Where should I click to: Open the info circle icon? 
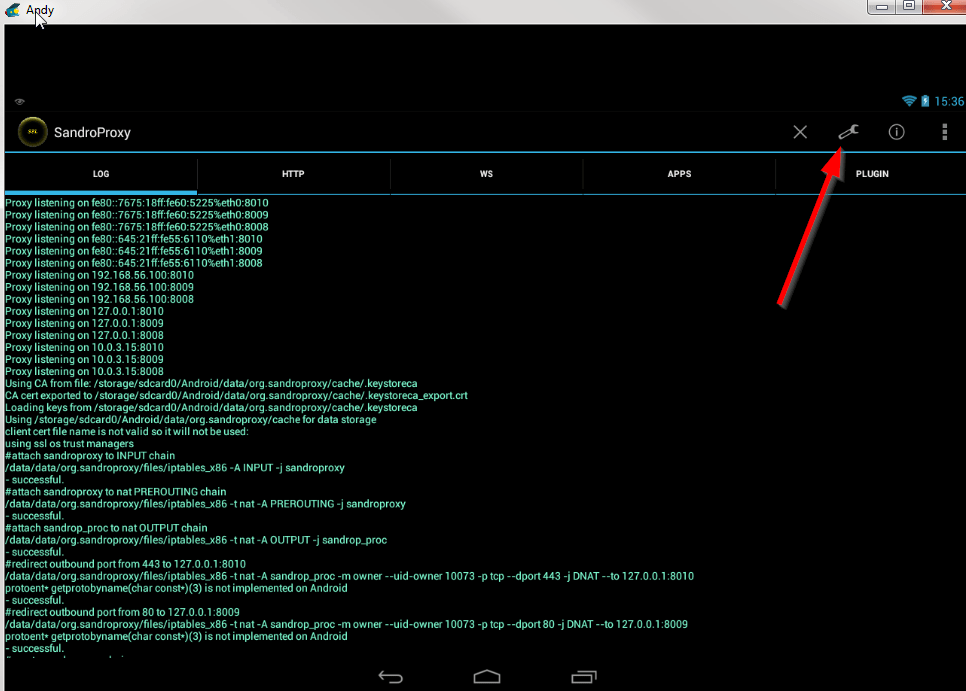(x=896, y=132)
